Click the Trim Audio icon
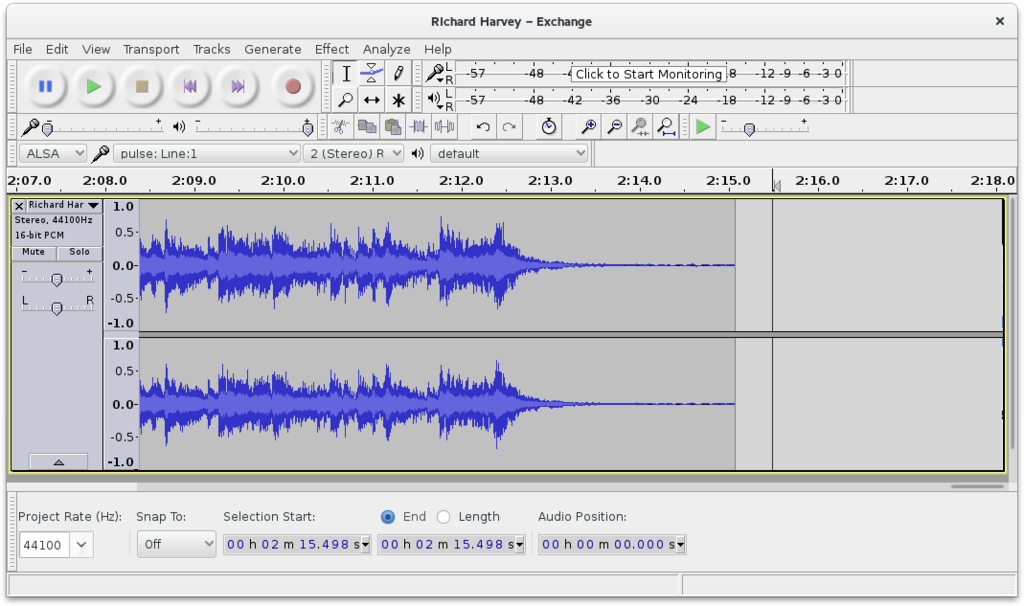Screen dimensions: 1024x606 point(419,127)
